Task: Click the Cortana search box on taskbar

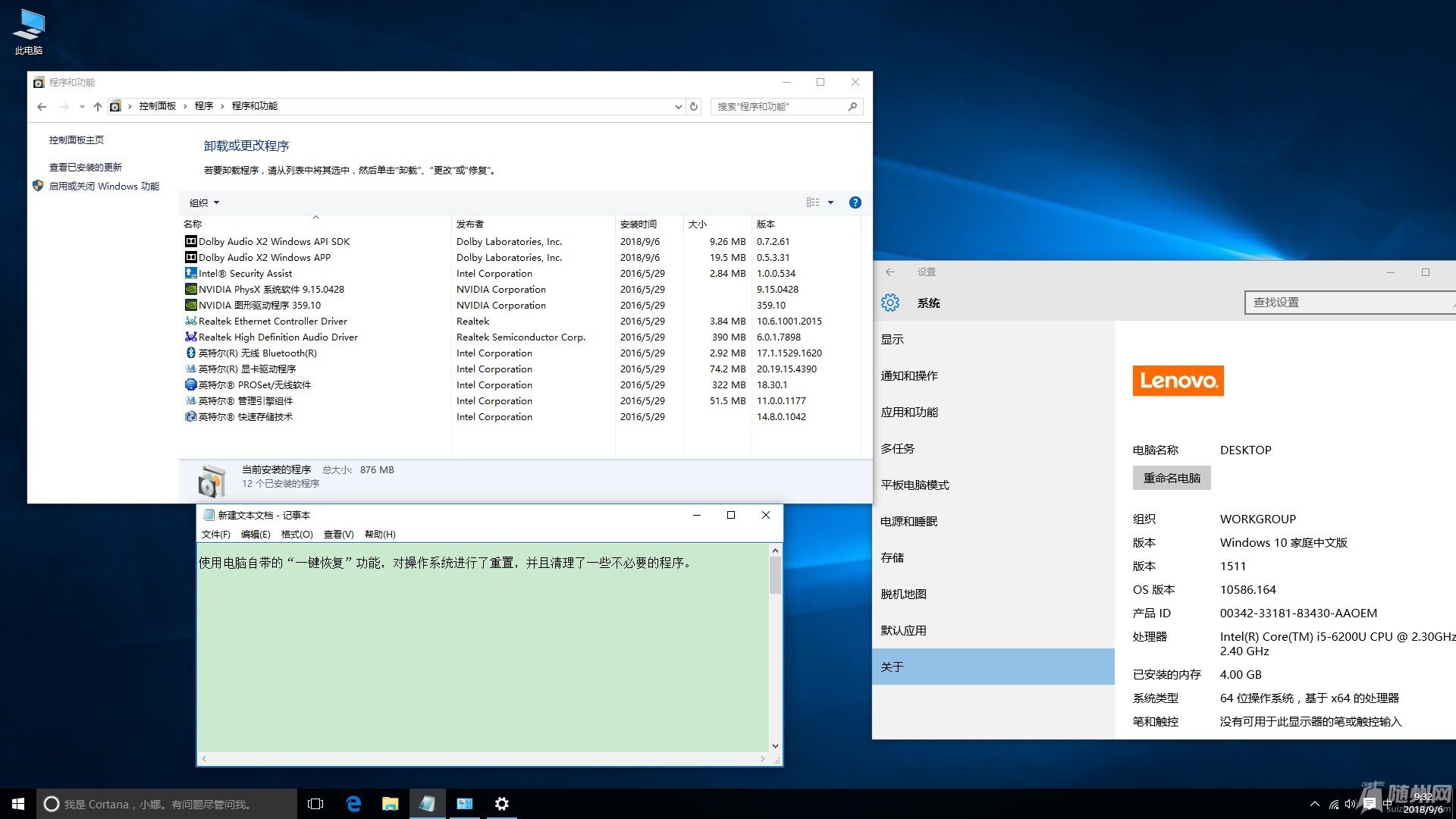Action: click(167, 804)
